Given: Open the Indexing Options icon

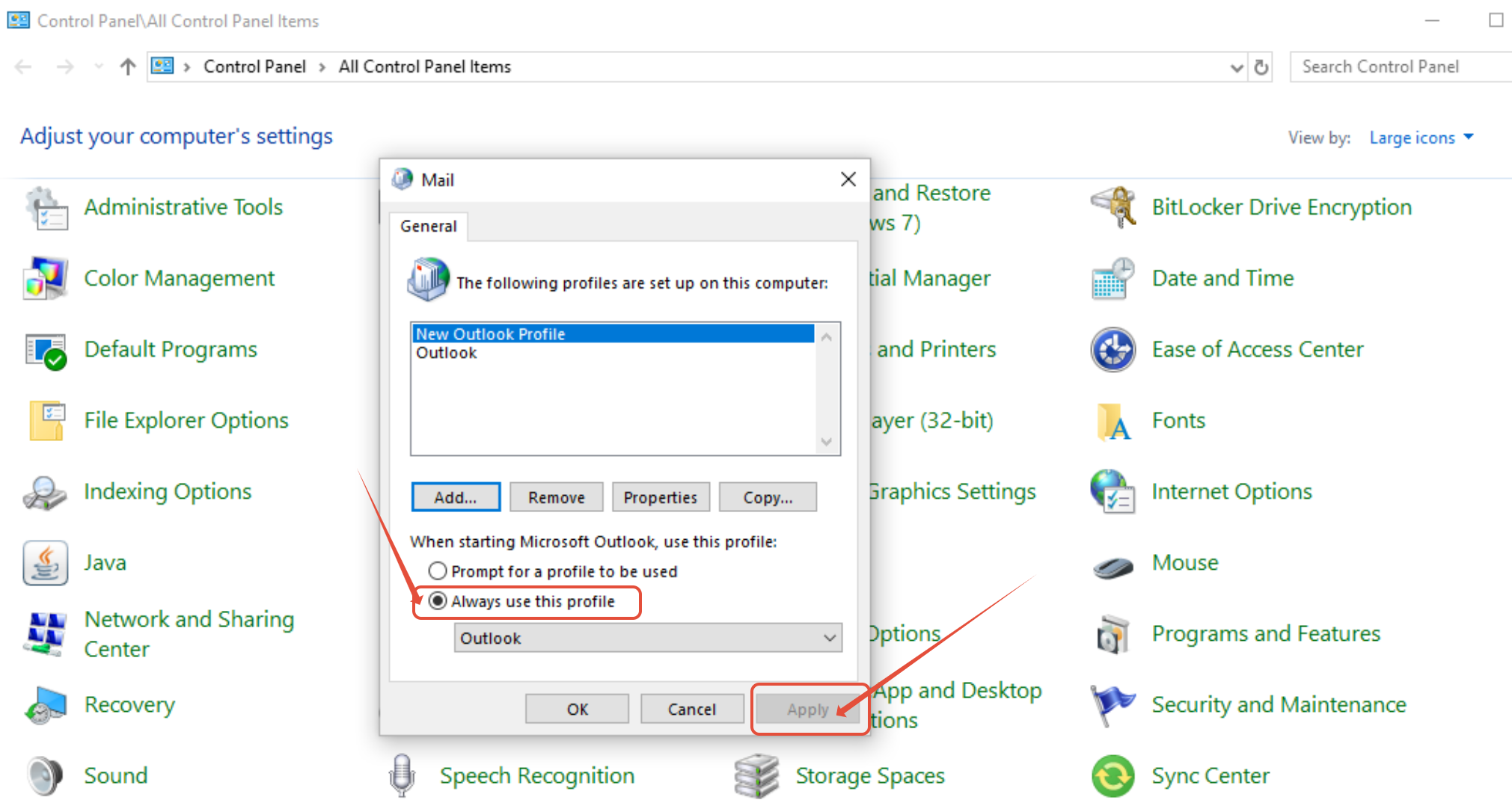Looking at the screenshot, I should [x=46, y=492].
